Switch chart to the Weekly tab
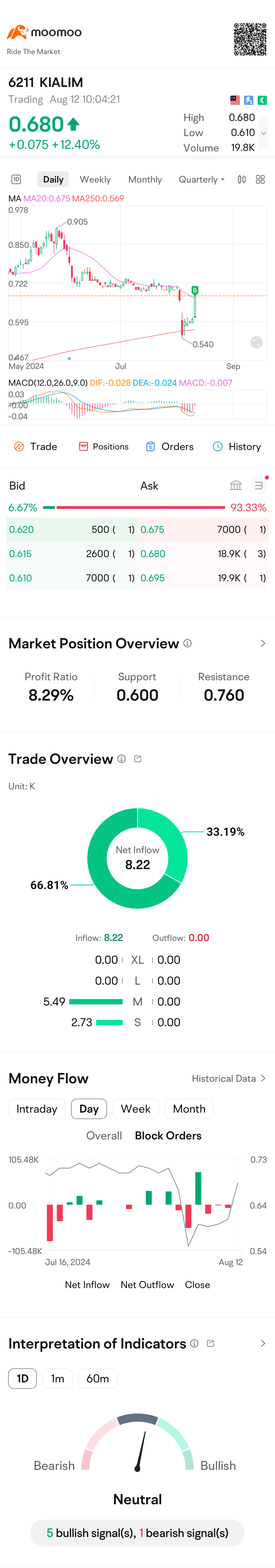275x1568 pixels. (95, 179)
